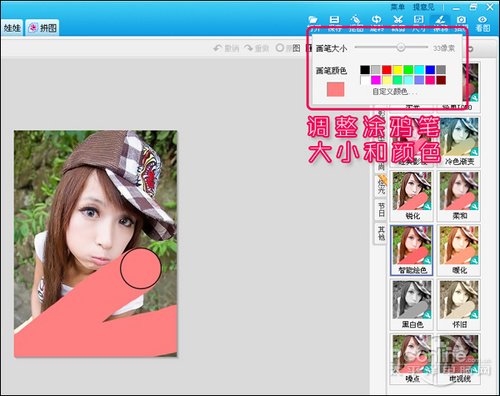Pick the mint green brush color swatch
This screenshot has height=396, width=500.
click(398, 80)
